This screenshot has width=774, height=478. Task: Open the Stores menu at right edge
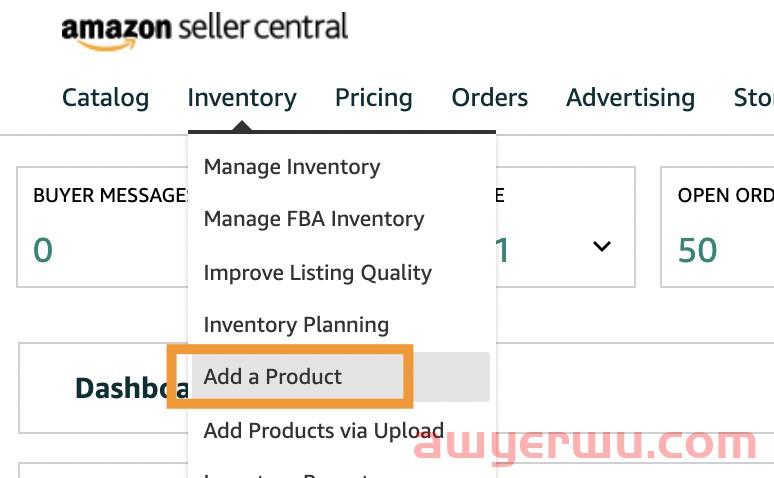[753, 98]
